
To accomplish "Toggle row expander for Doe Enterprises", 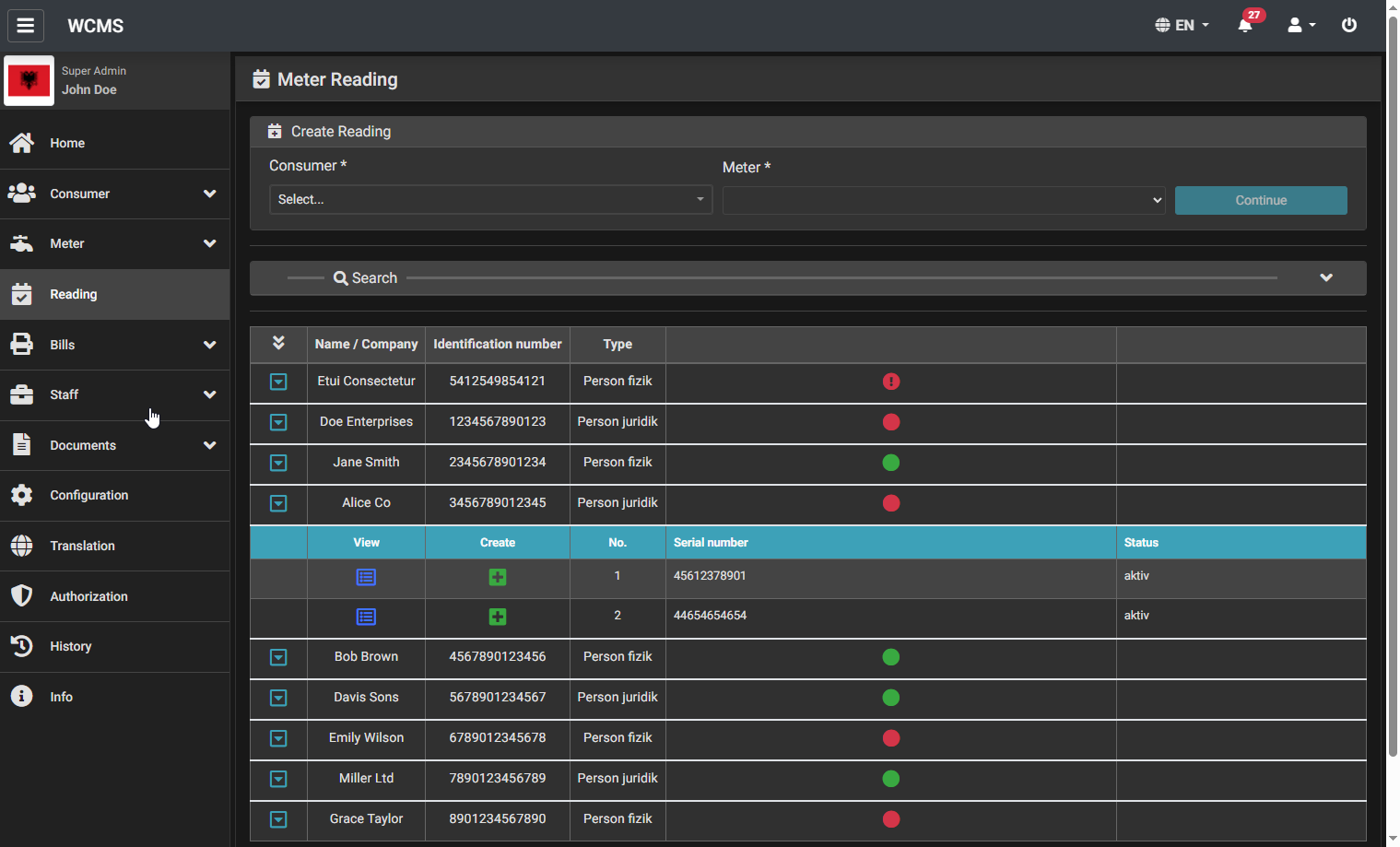I will pos(278,422).
